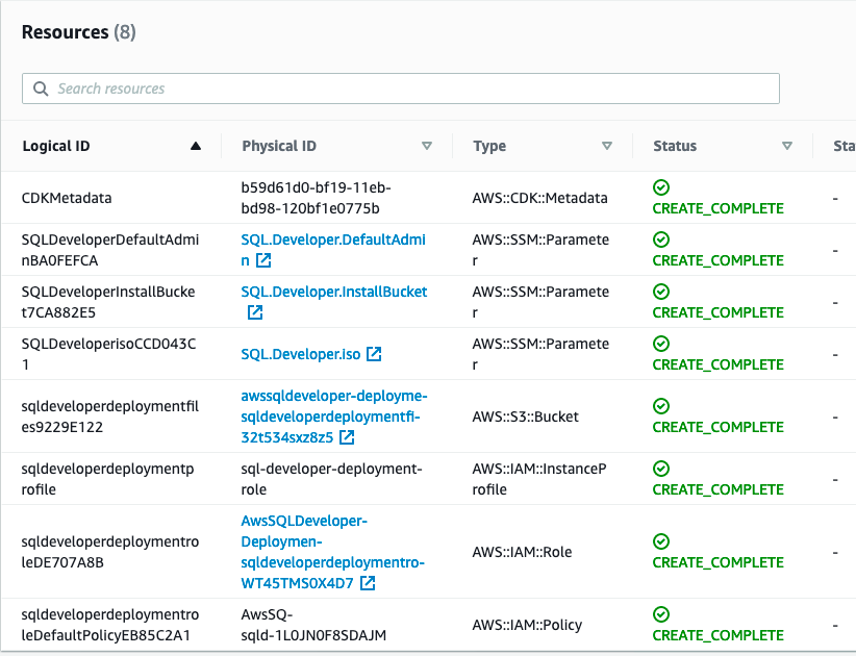The height and width of the screenshot is (656, 856).
Task: Click the status check icon for sqldeveloperdeploymentprofile
Action: 660,468
